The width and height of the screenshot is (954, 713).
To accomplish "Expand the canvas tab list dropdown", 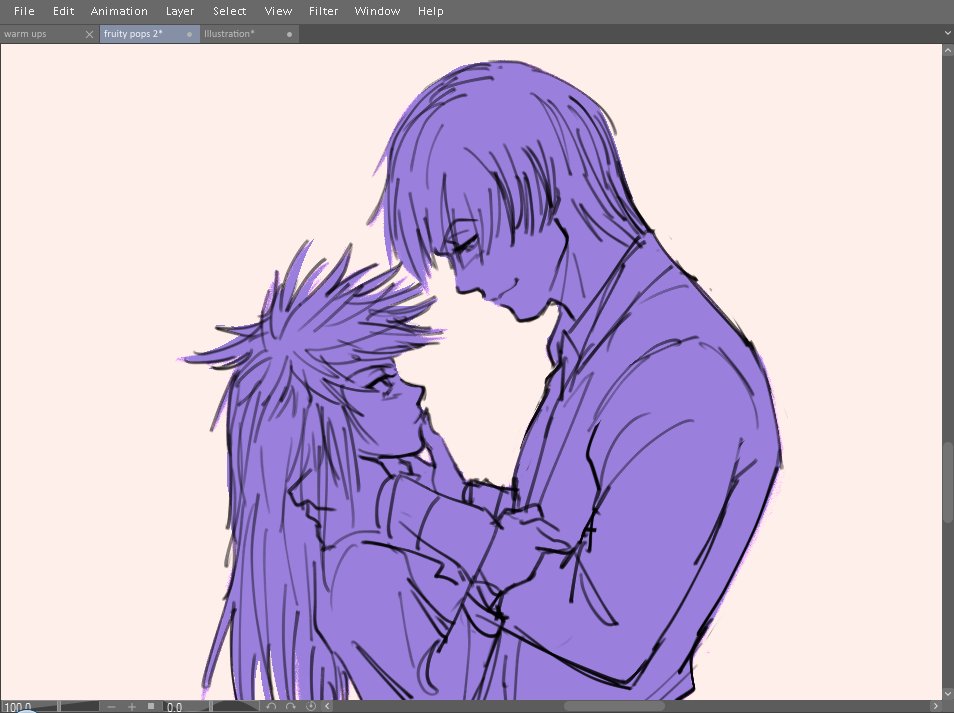I will click(948, 33).
